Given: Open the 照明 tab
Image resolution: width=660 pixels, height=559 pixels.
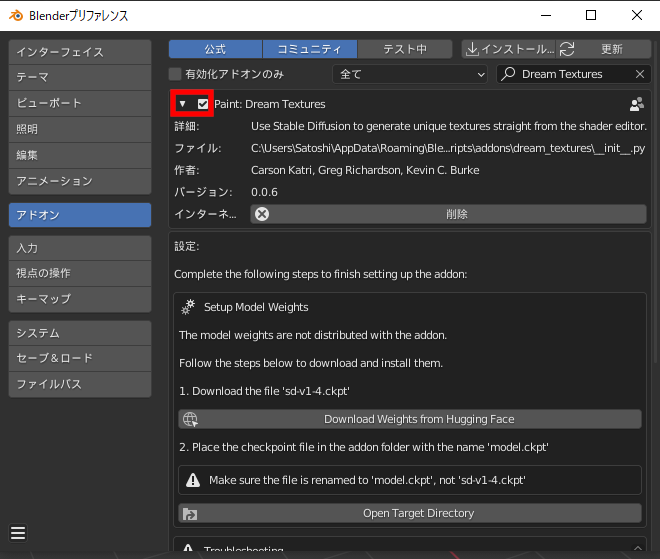Looking at the screenshot, I should coord(80,129).
